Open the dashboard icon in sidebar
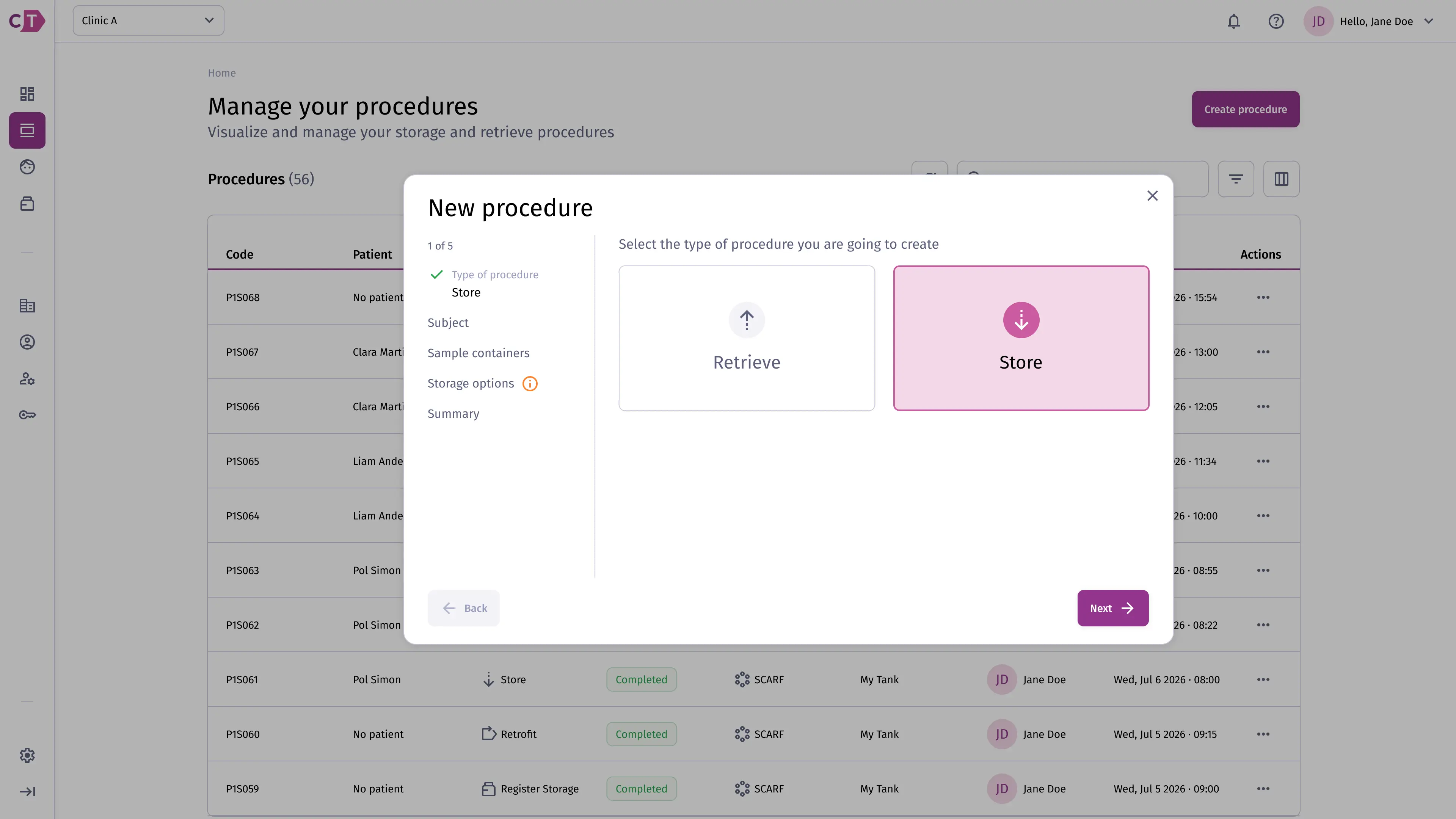 click(27, 94)
